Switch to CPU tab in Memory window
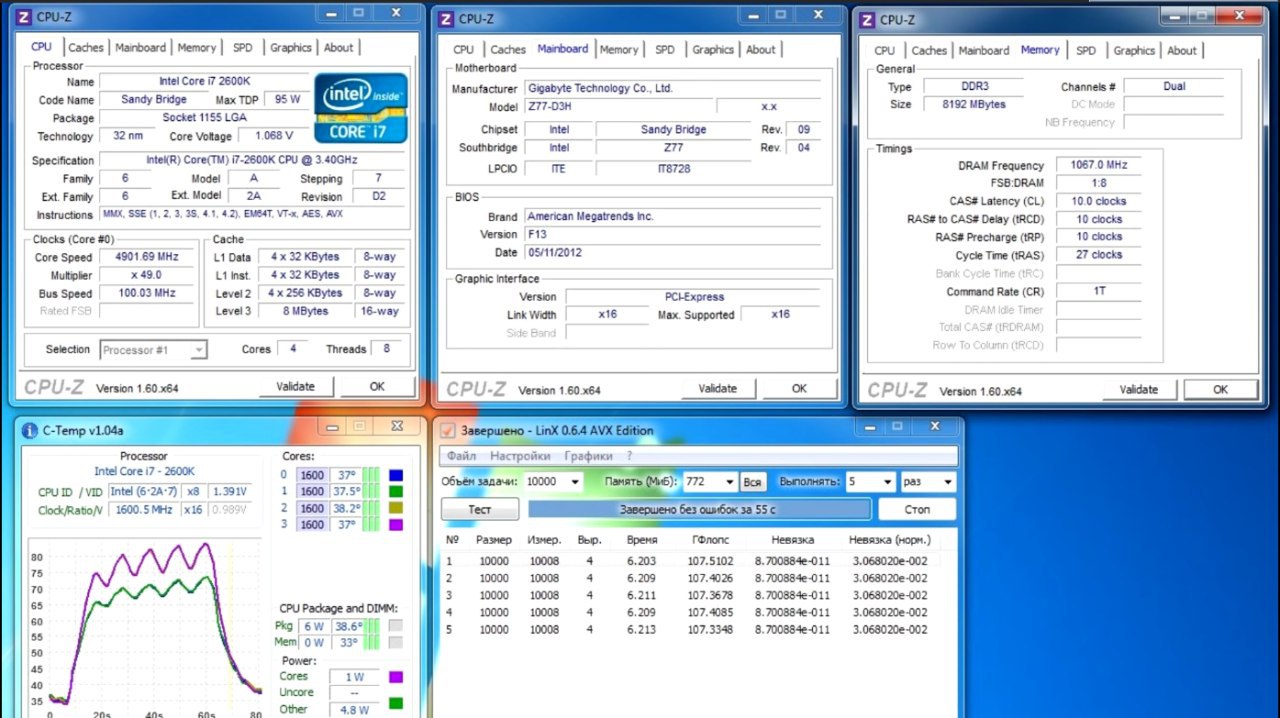 pyautogui.click(x=885, y=50)
